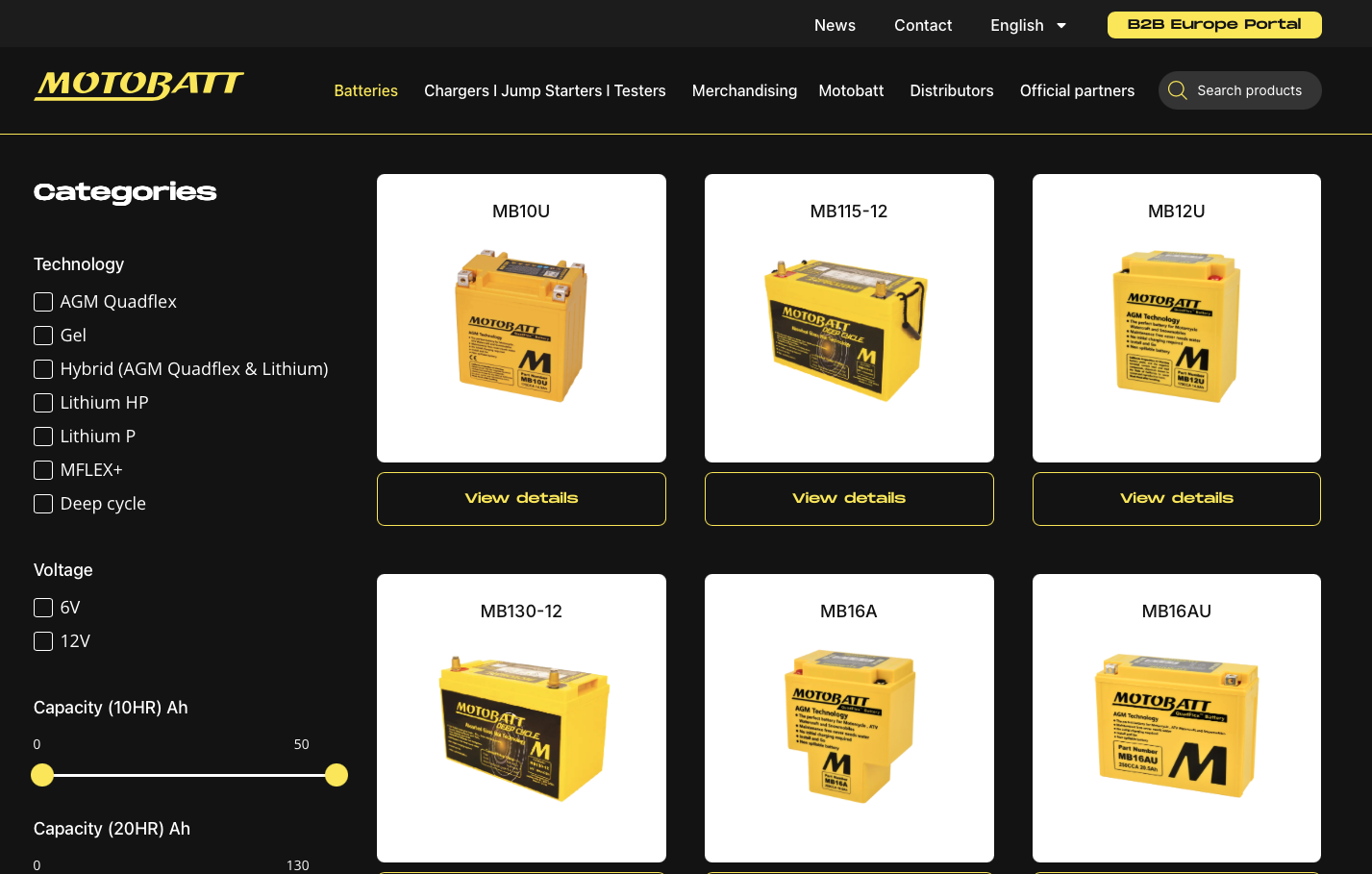The height and width of the screenshot is (874, 1372).
Task: Click the Motobatt logo
Action: tap(138, 87)
